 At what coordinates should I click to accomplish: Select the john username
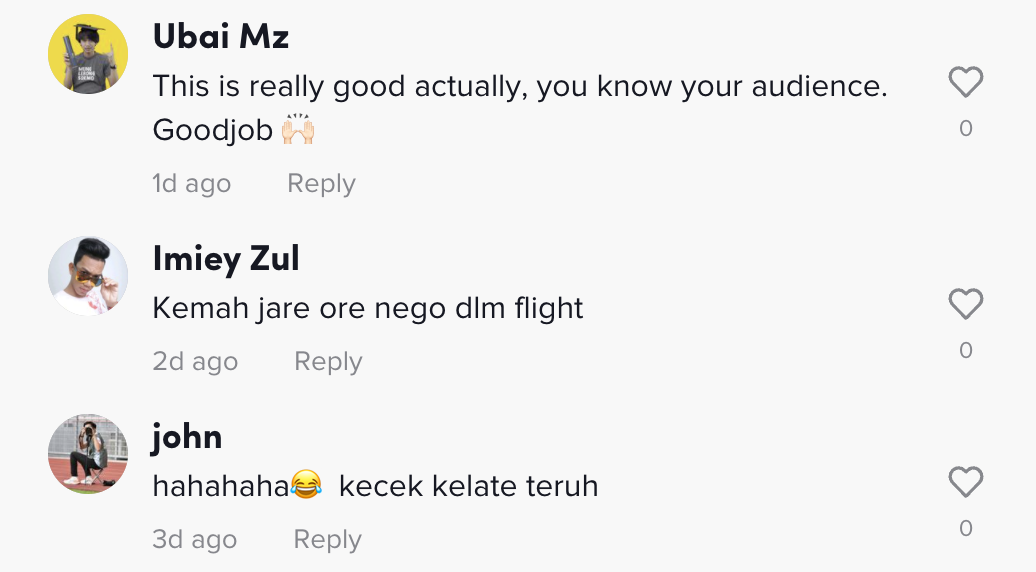[187, 437]
